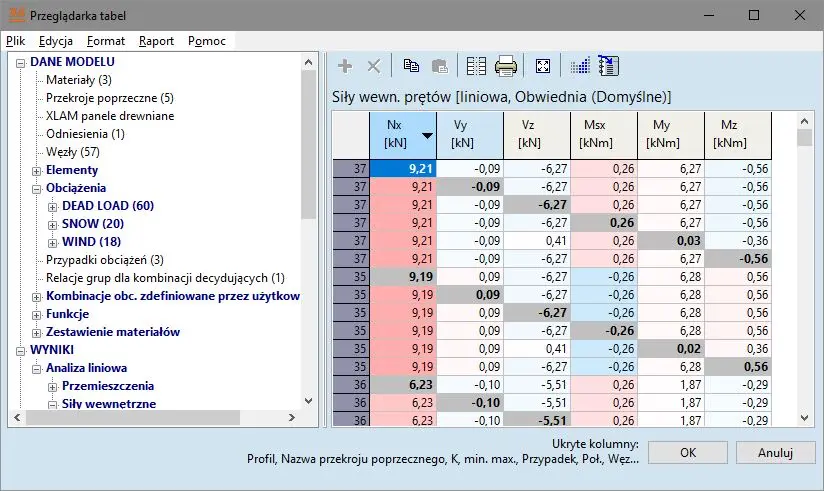Click the blue bar chart icon

pyautogui.click(x=580, y=66)
